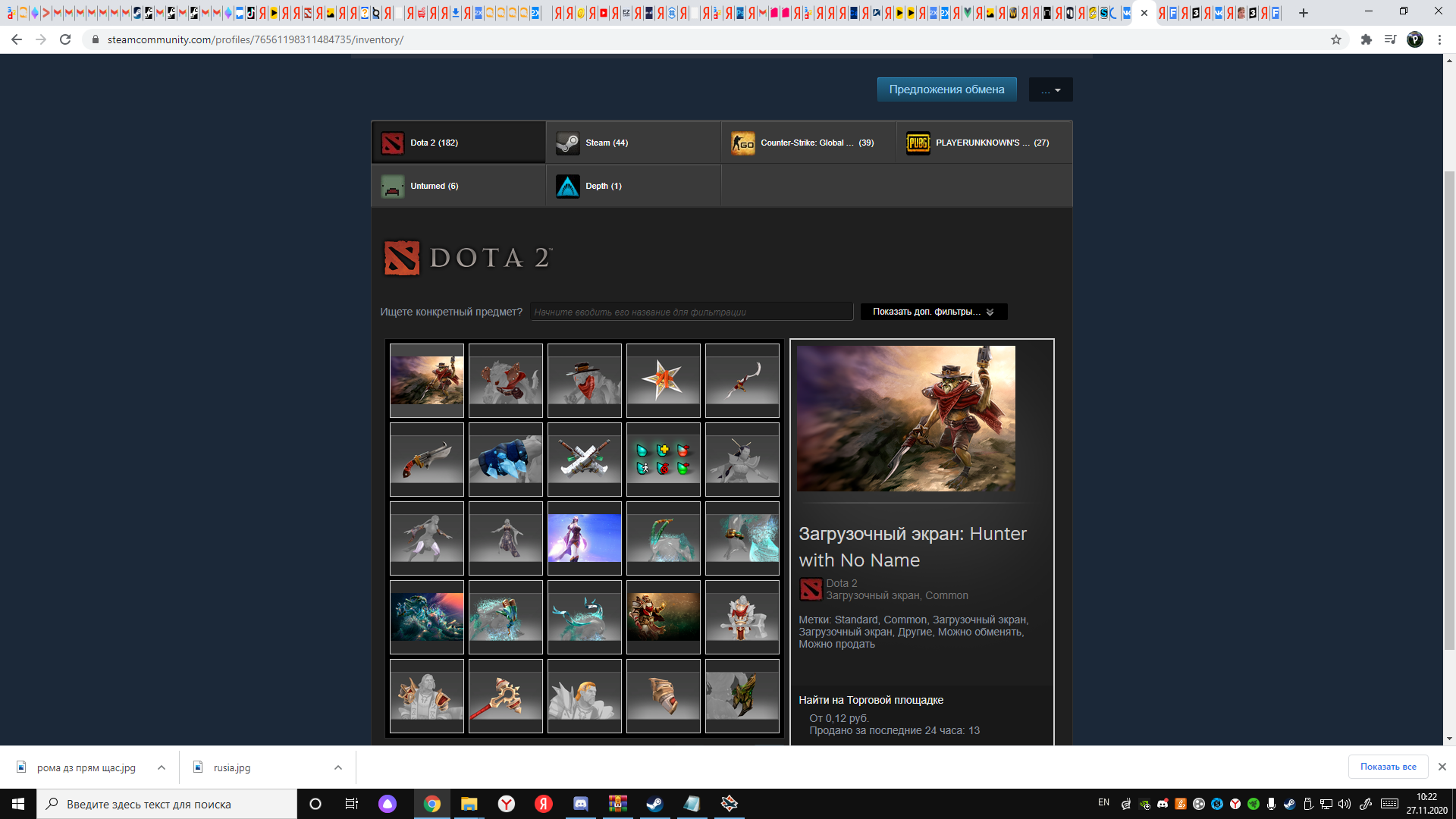Screen dimensions: 1456x819
Task: Switch to Chrome in the taskbar
Action: pos(432,804)
